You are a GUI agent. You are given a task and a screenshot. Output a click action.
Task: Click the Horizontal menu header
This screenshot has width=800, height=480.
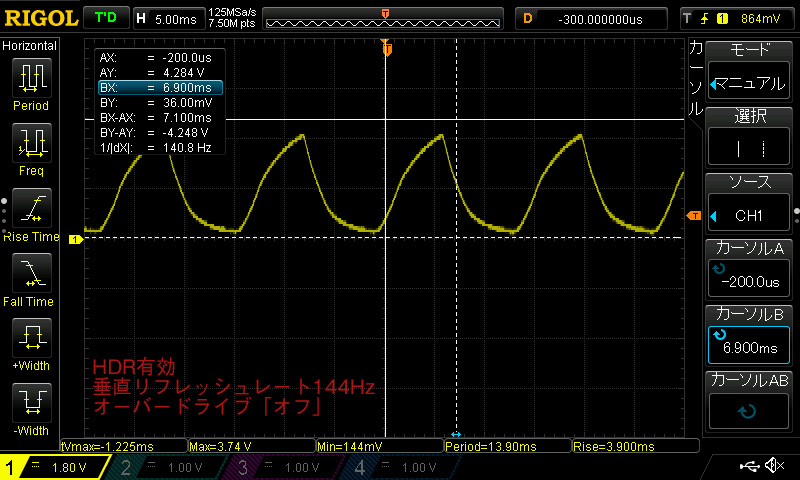[x=30, y=45]
